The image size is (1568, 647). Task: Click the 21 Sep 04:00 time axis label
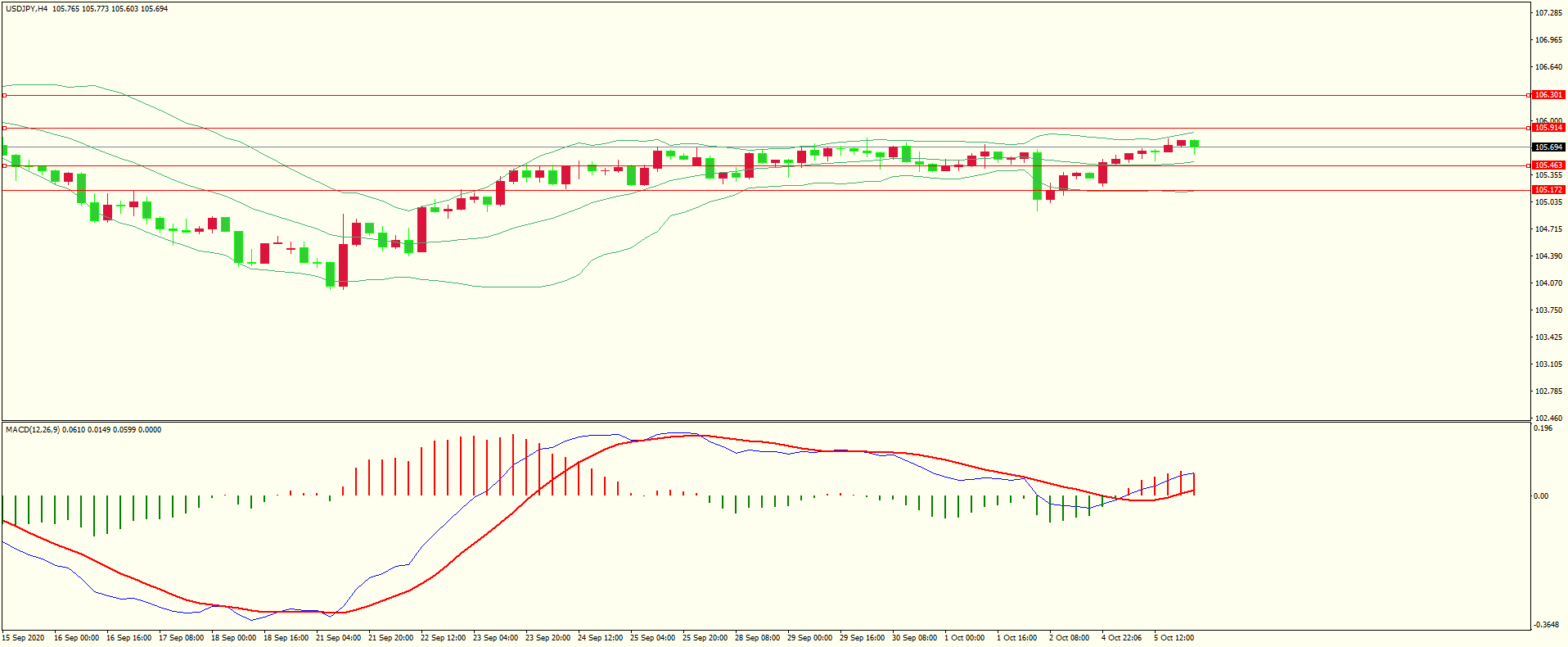338,638
